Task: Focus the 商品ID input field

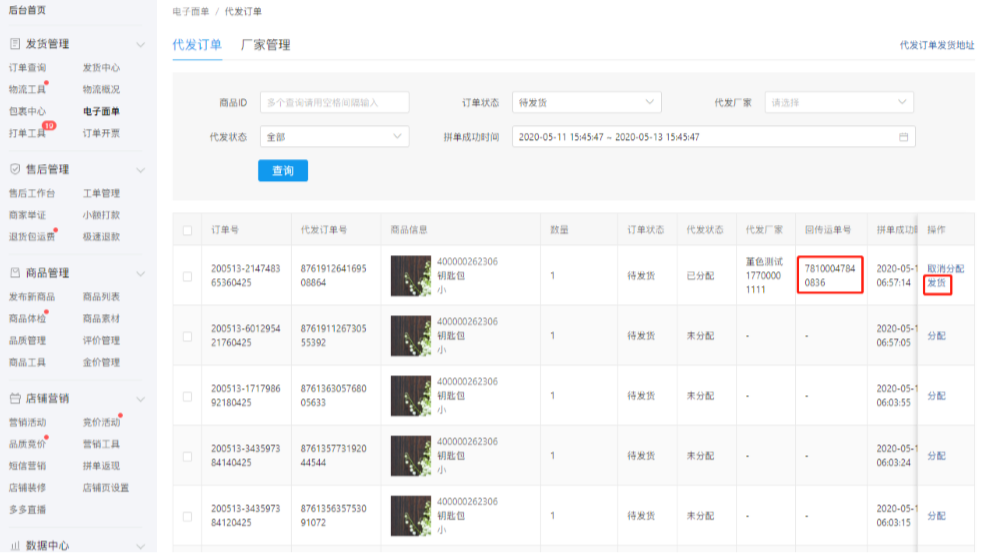Action: click(x=334, y=102)
